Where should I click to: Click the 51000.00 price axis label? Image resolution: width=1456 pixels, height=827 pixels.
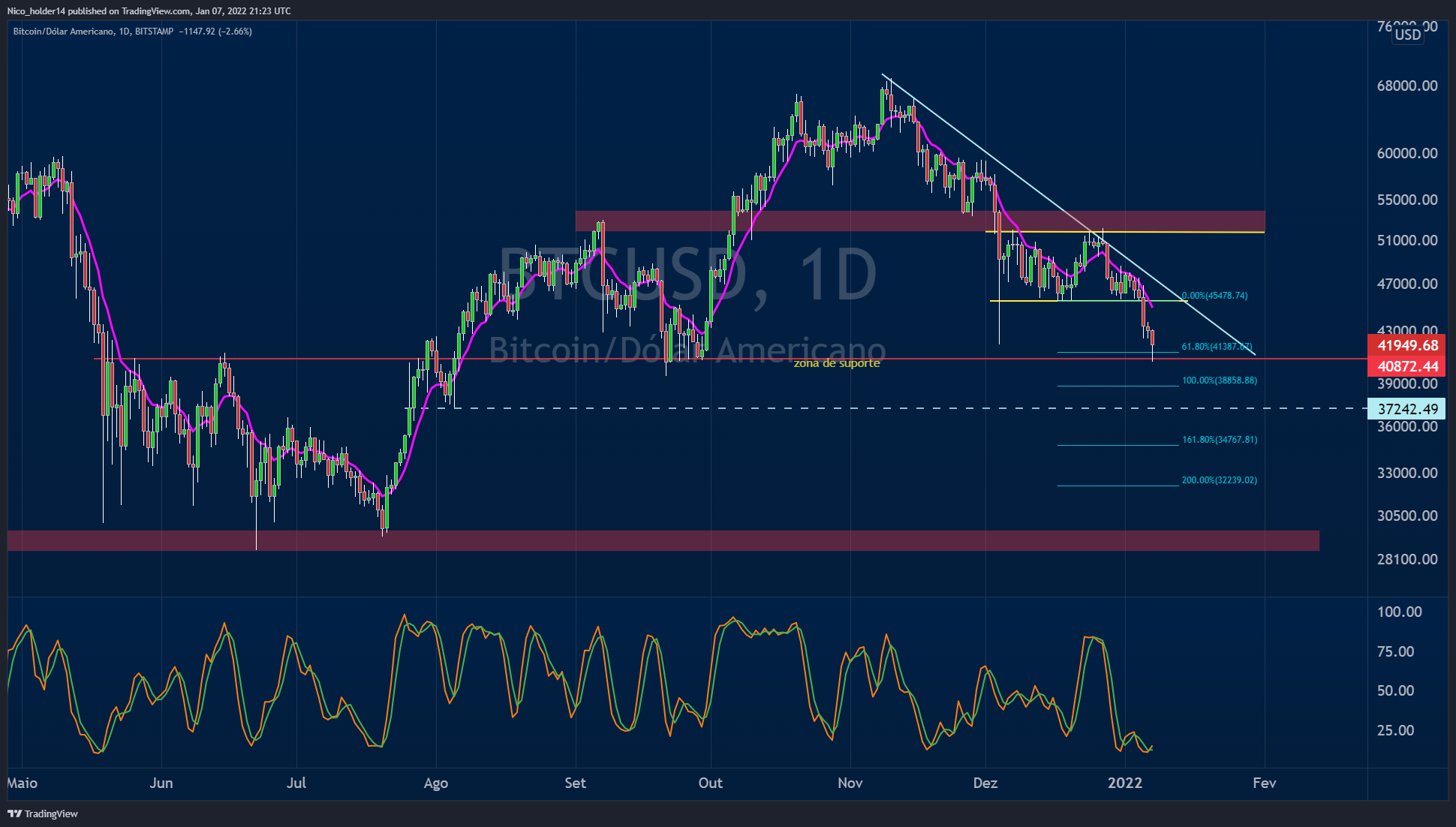coord(1407,240)
